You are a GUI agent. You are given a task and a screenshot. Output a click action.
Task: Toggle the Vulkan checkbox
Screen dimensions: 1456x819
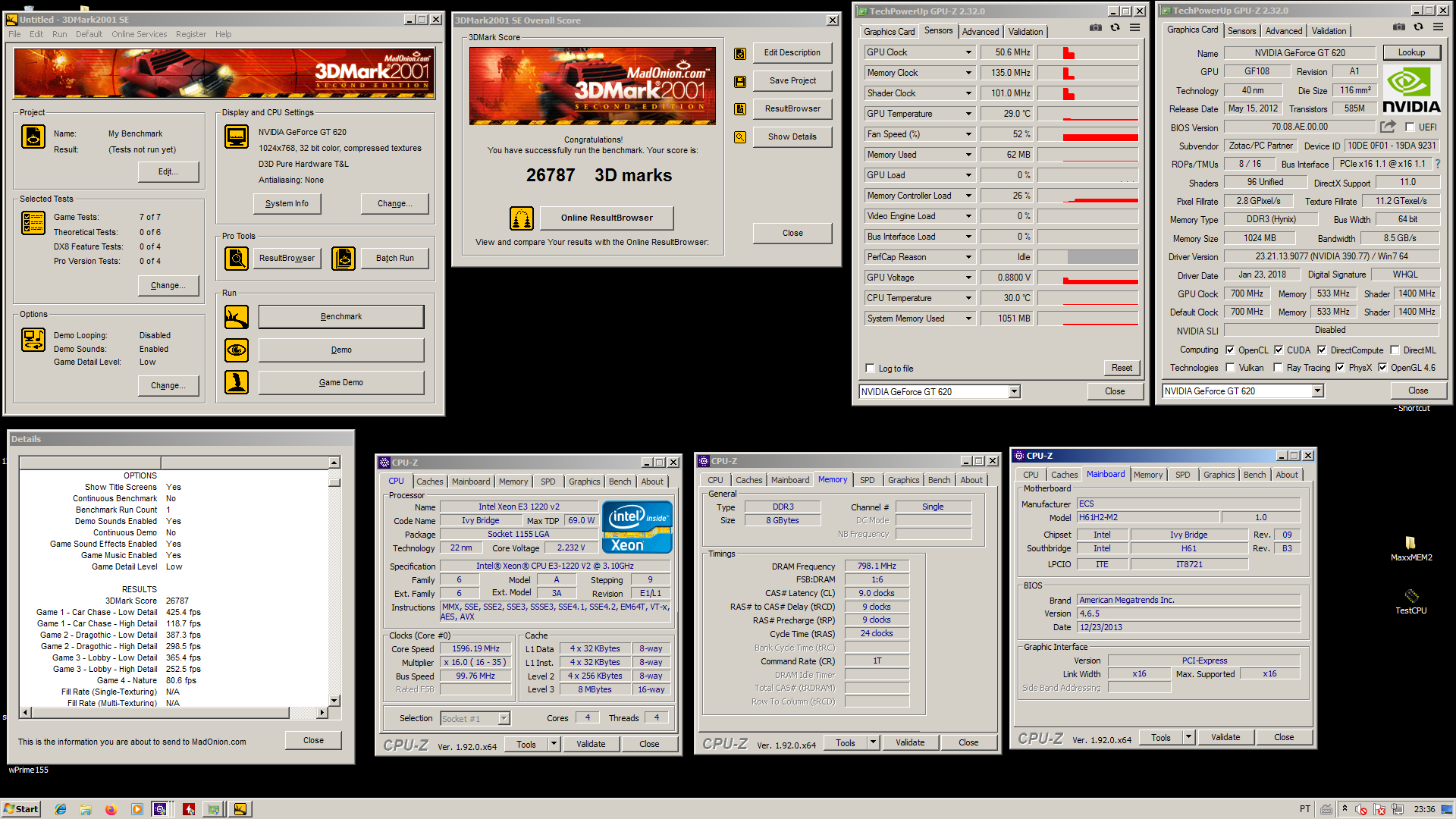coord(1229,368)
